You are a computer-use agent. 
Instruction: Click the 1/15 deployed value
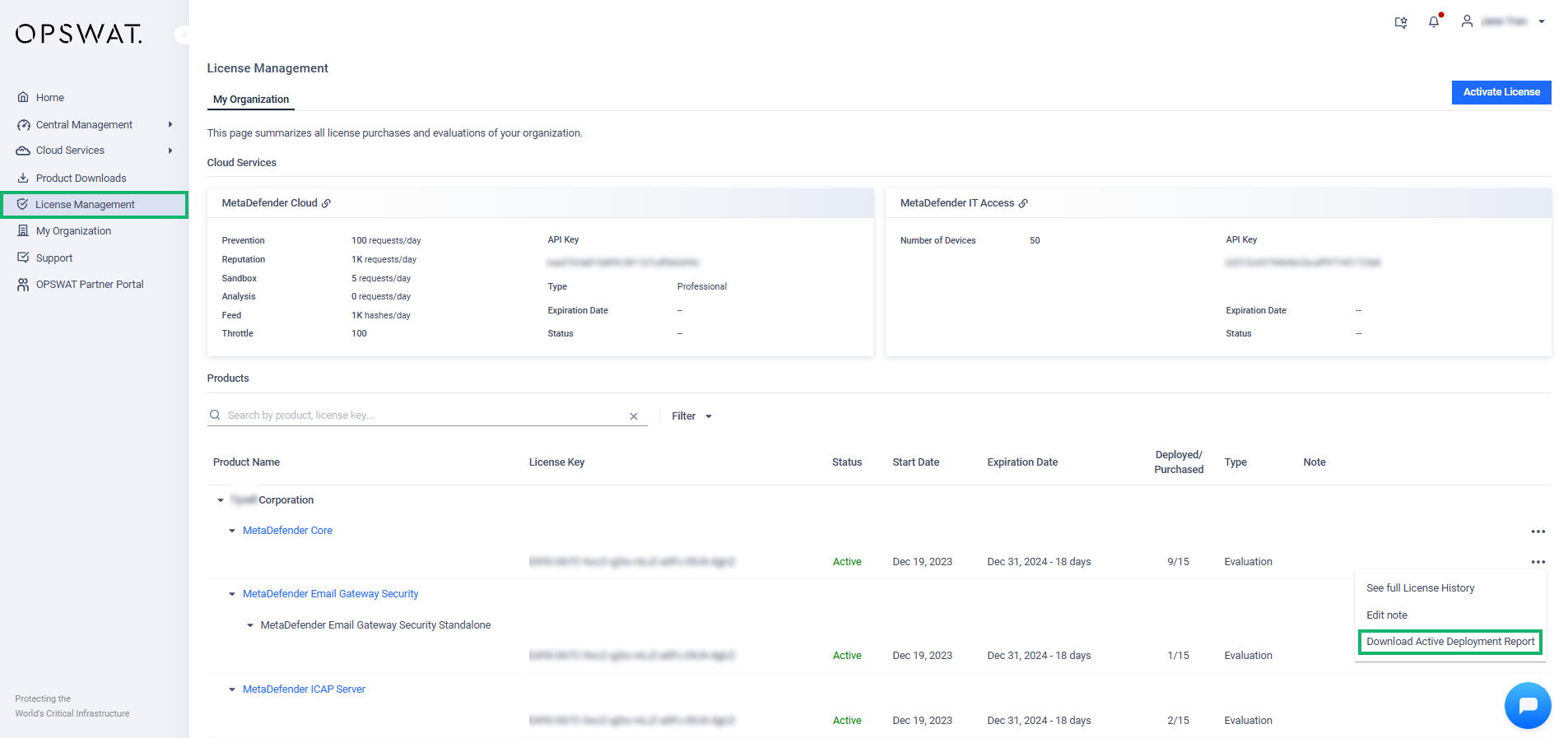(x=1178, y=656)
